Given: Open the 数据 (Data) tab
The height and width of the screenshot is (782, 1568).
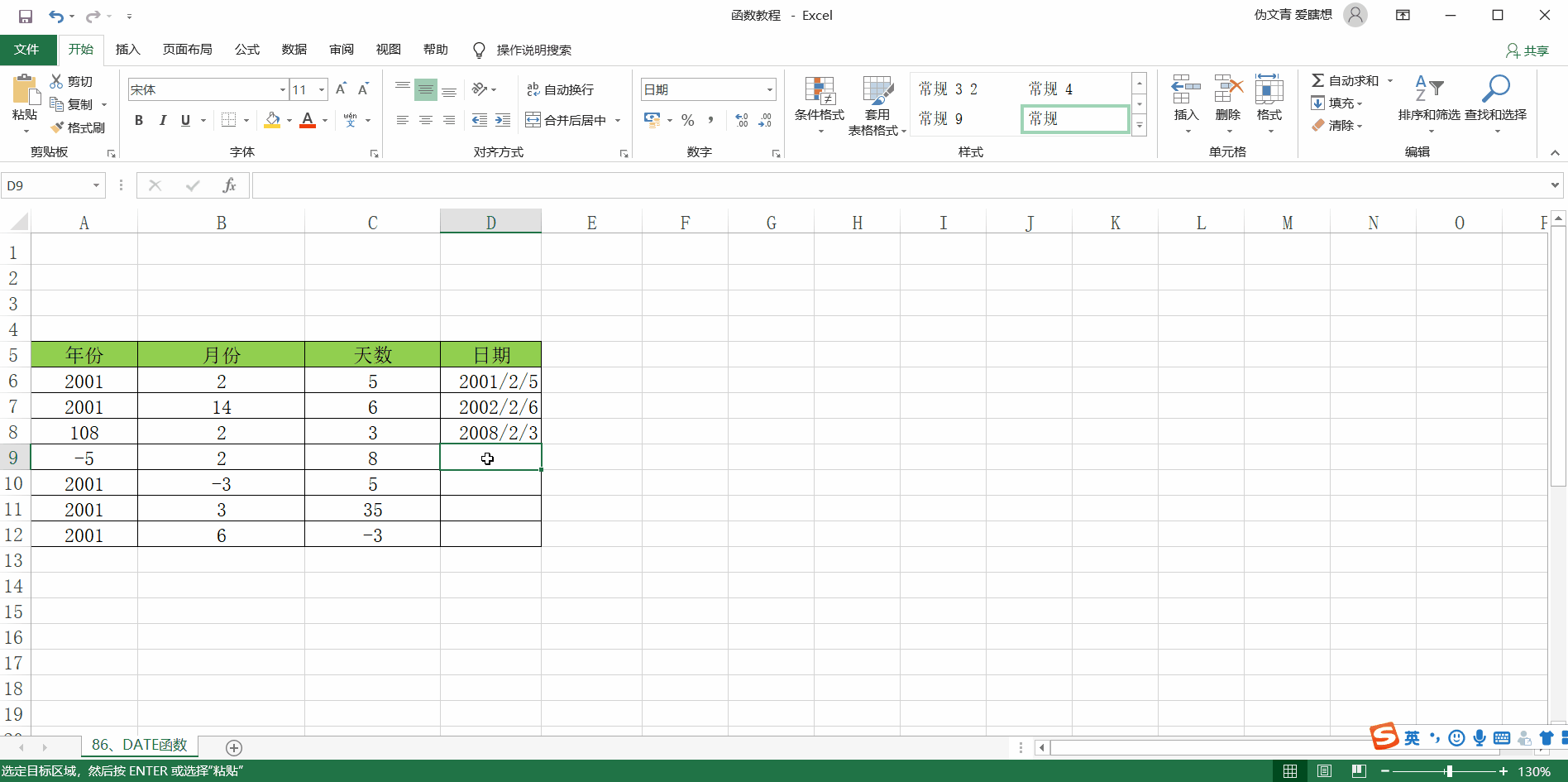Looking at the screenshot, I should pos(294,50).
